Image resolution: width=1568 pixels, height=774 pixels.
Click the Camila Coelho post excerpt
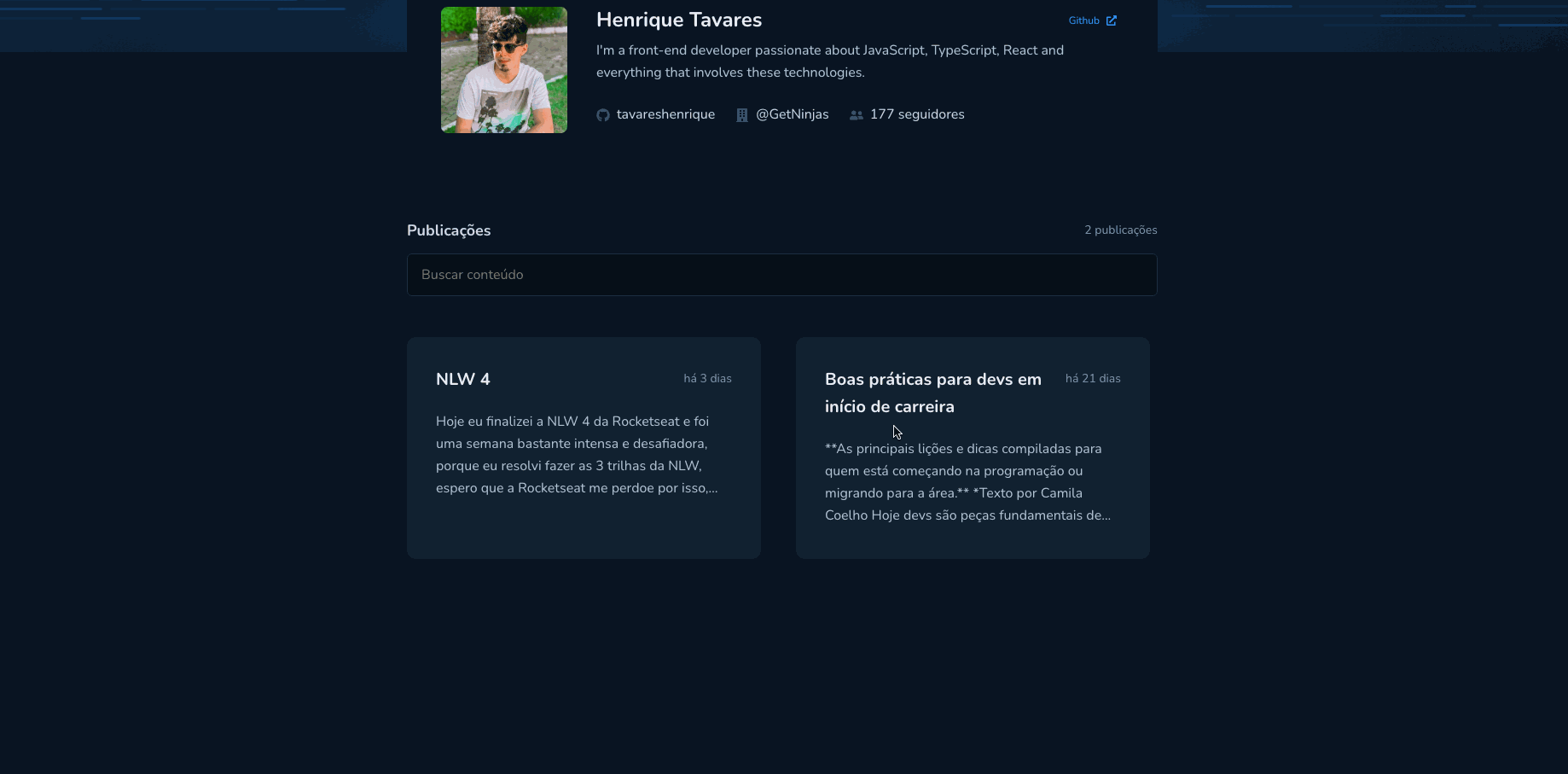[968, 482]
